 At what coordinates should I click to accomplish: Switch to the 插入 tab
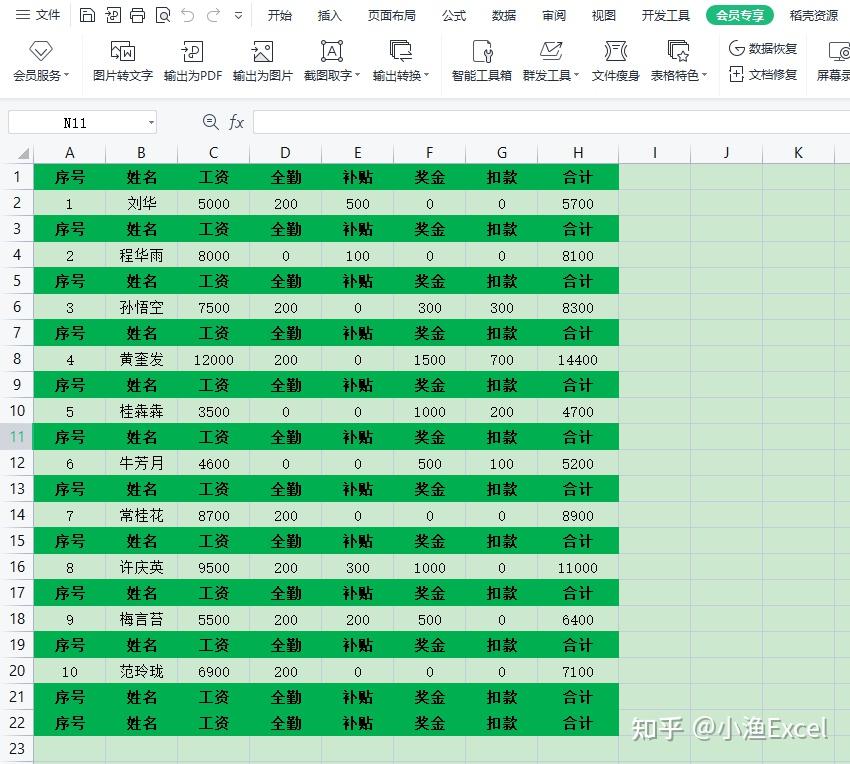tap(330, 16)
